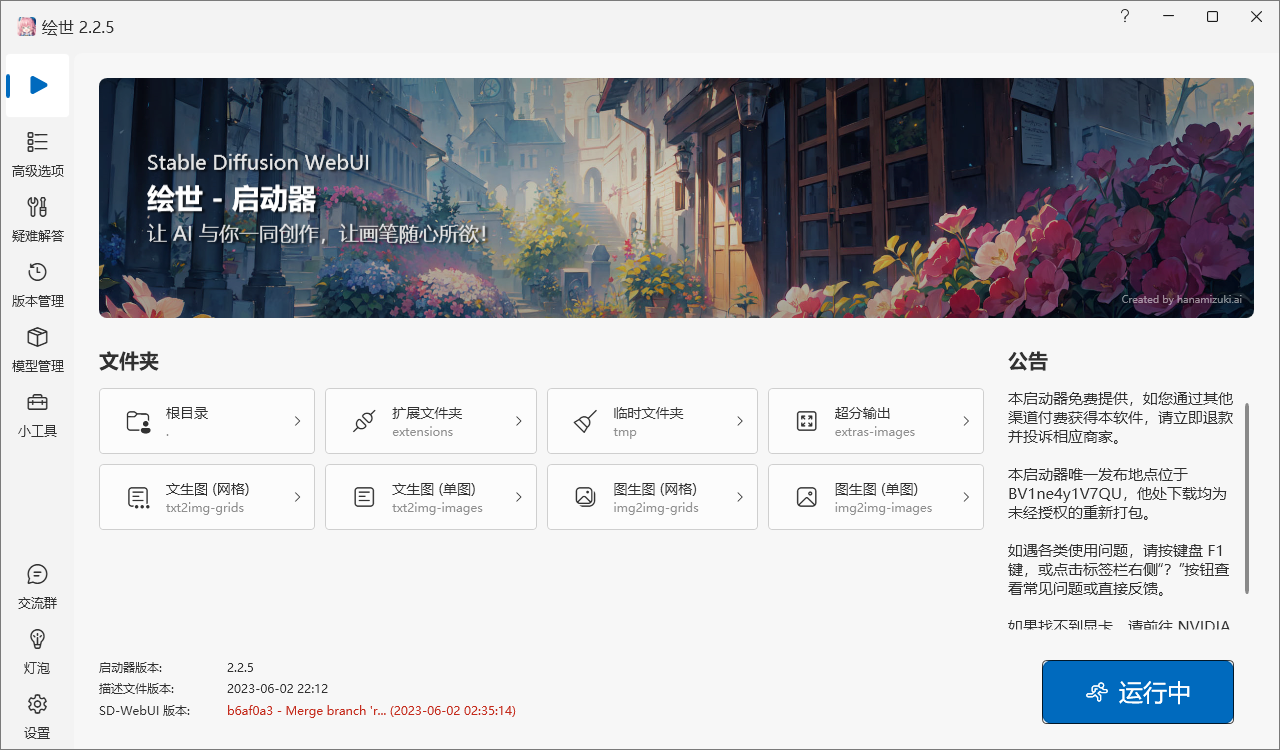Viewport: 1280px width, 750px height.
Task: Open the img2img-images folder card
Action: pos(876,497)
